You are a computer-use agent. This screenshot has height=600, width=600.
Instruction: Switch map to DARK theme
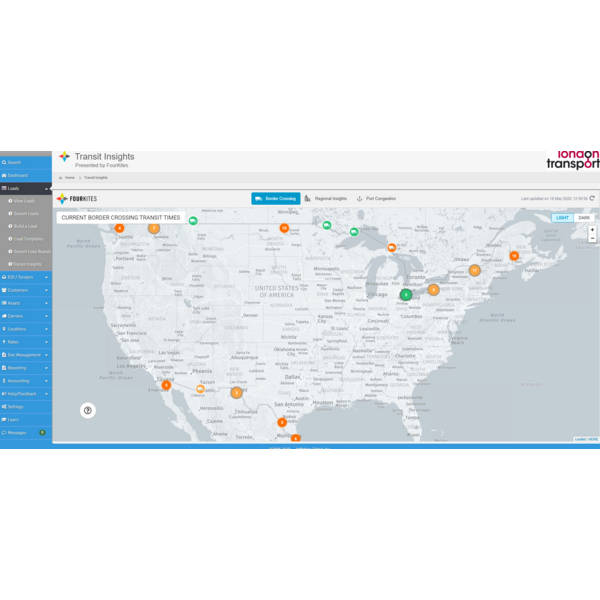click(584, 217)
